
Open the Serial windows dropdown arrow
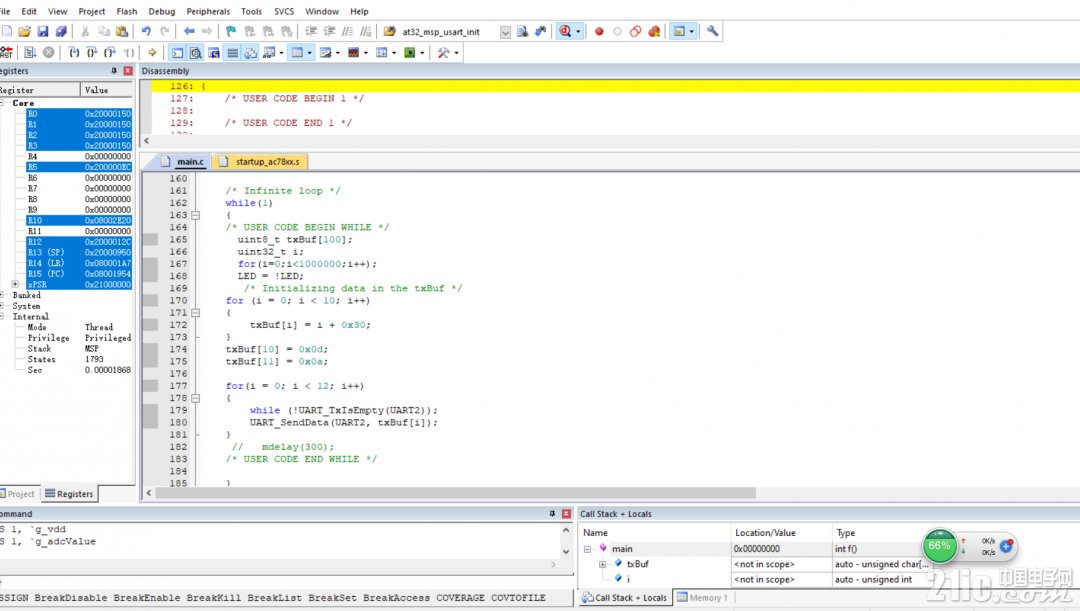[x=338, y=52]
